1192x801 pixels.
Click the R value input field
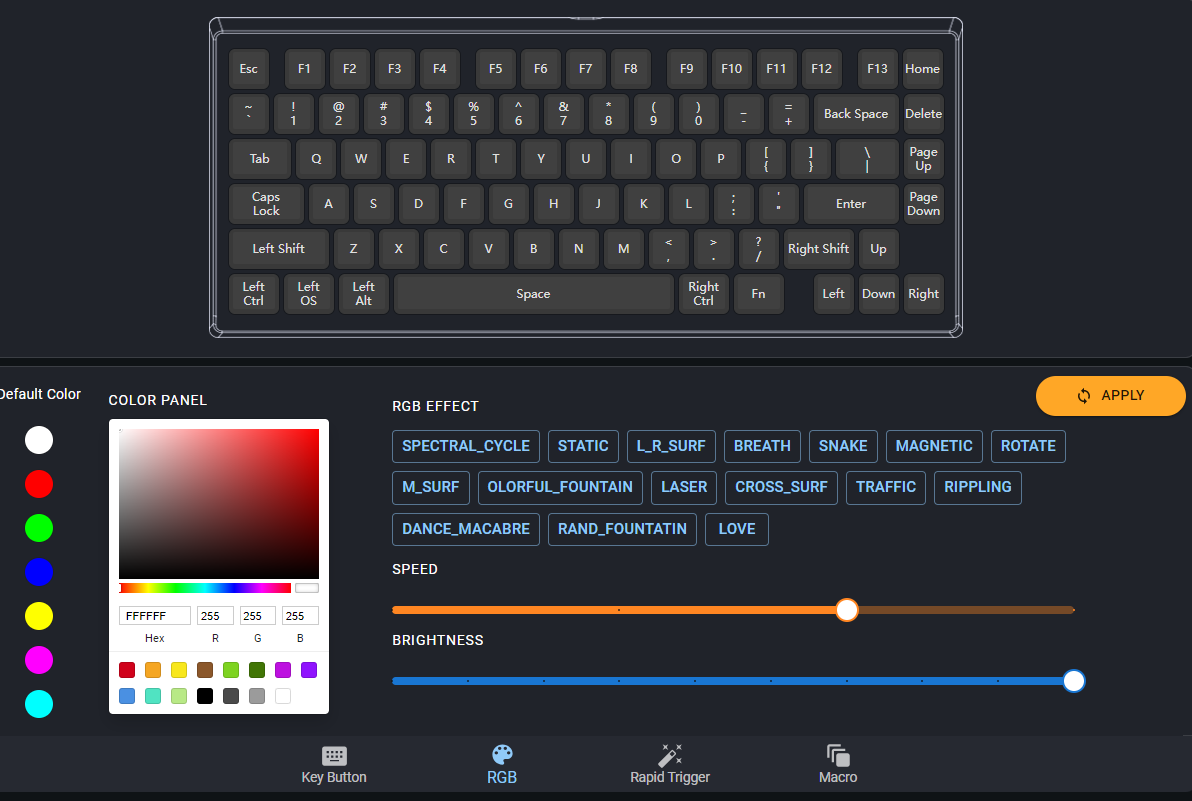[215, 616]
